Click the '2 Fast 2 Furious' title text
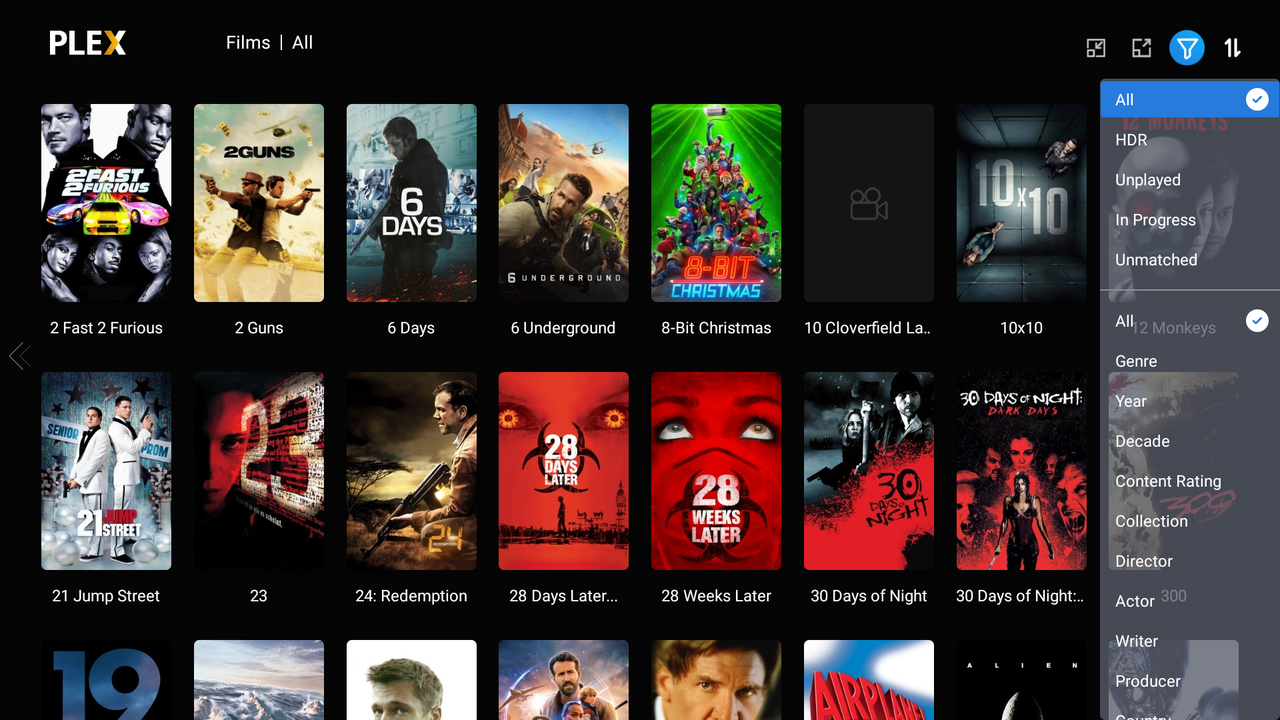The height and width of the screenshot is (720, 1280). [106, 328]
